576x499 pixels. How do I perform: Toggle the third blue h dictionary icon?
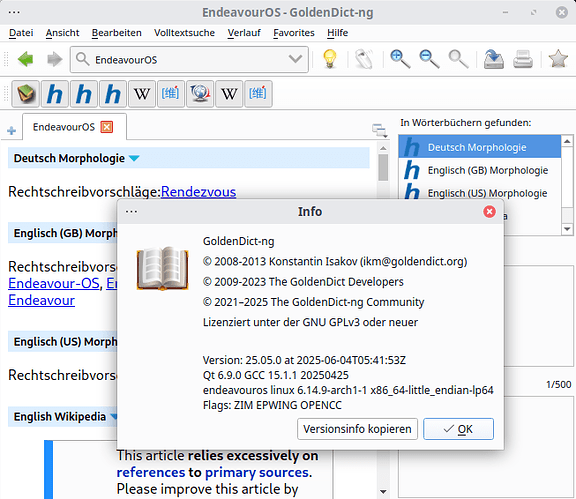[113, 94]
